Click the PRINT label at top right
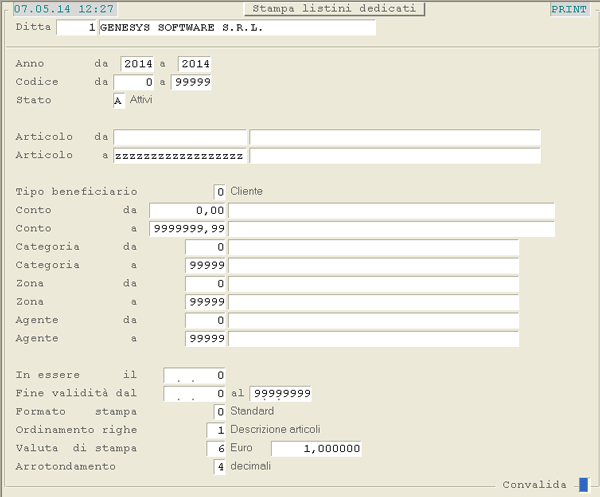This screenshot has width=600, height=497. 569,9
